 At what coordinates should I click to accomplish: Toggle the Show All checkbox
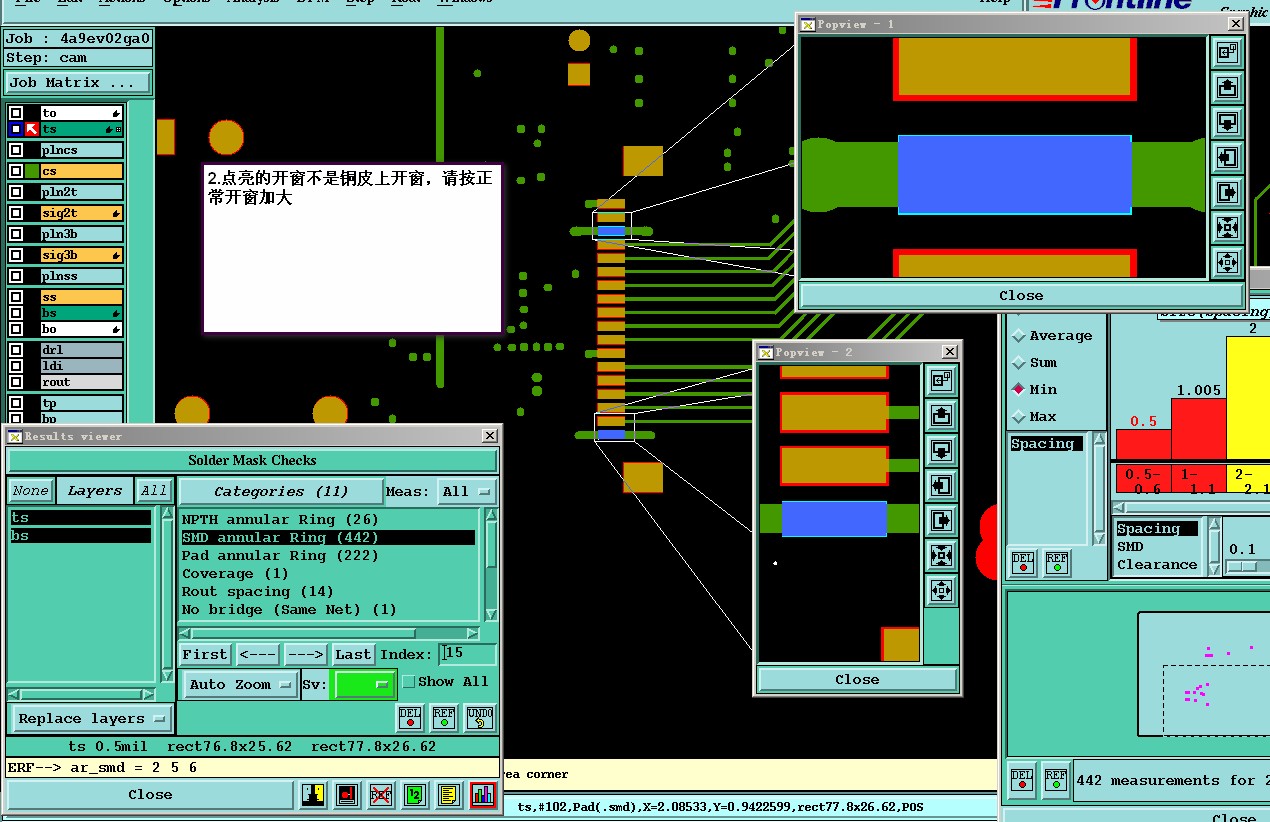coord(408,681)
